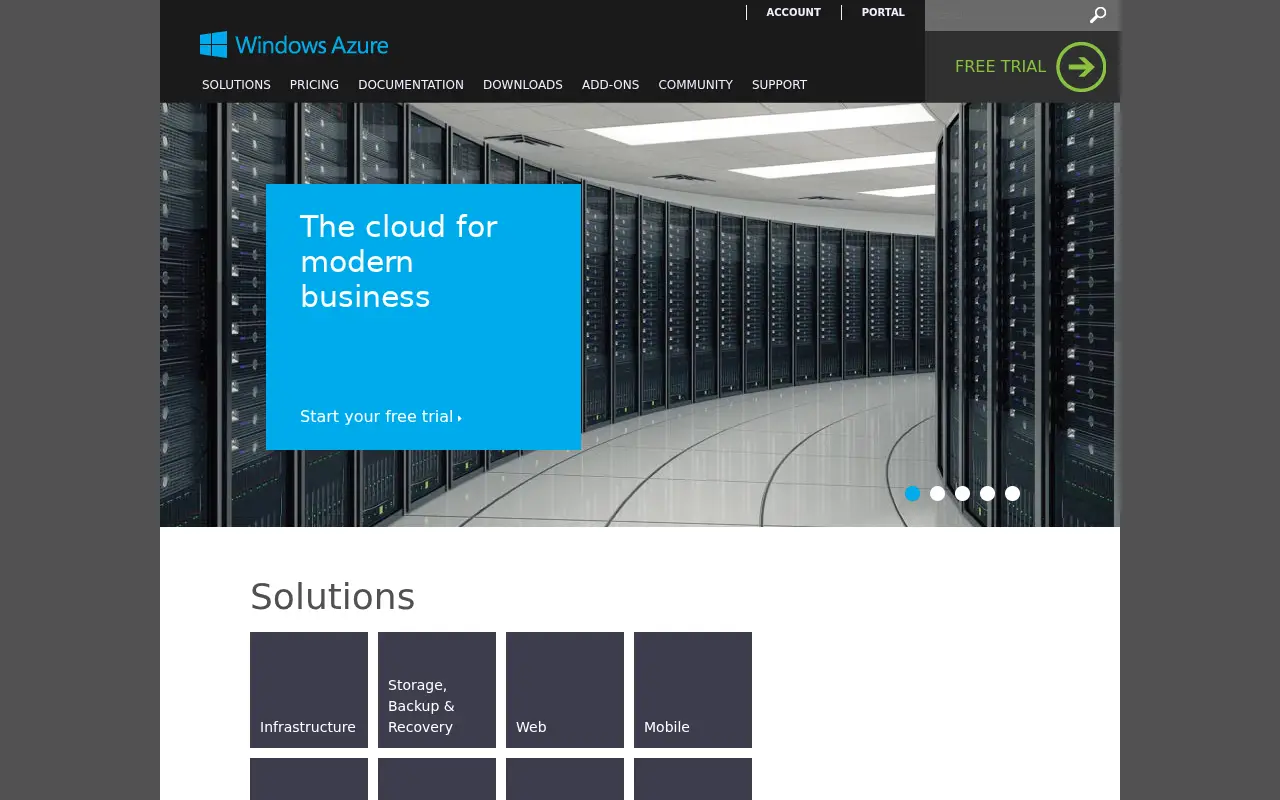Open the Downloads nav item
This screenshot has height=800, width=1280.
click(523, 85)
